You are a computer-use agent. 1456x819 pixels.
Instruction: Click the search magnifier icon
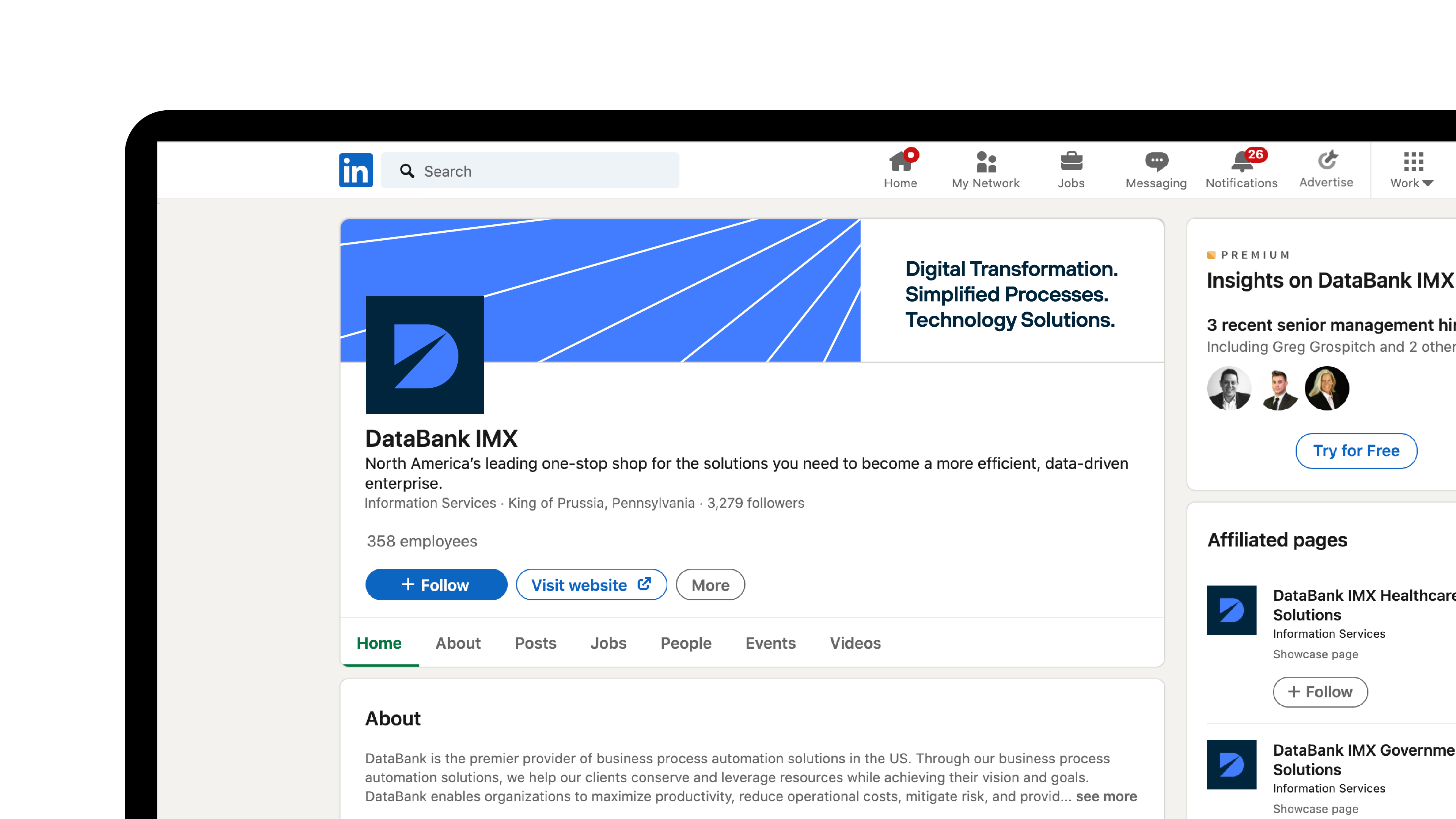(407, 171)
